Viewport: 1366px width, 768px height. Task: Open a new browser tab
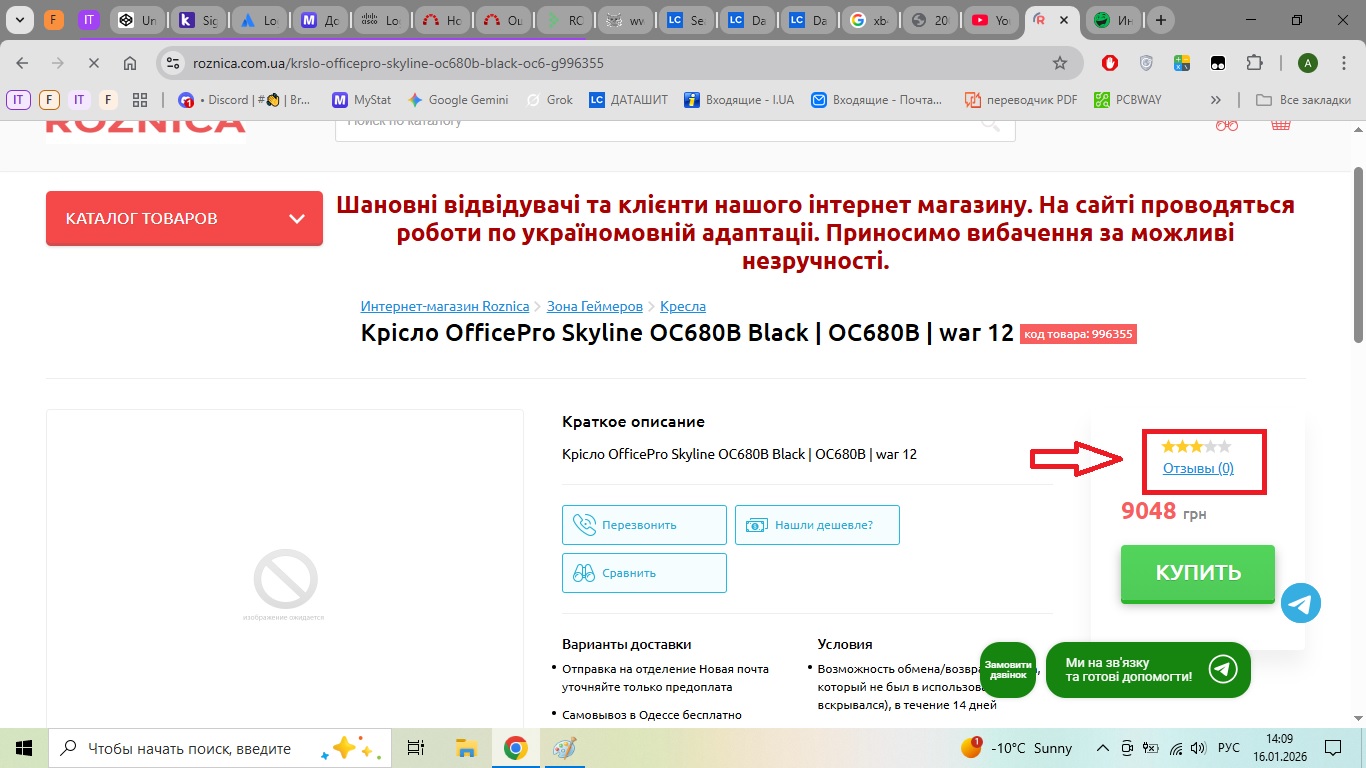pyautogui.click(x=1160, y=20)
